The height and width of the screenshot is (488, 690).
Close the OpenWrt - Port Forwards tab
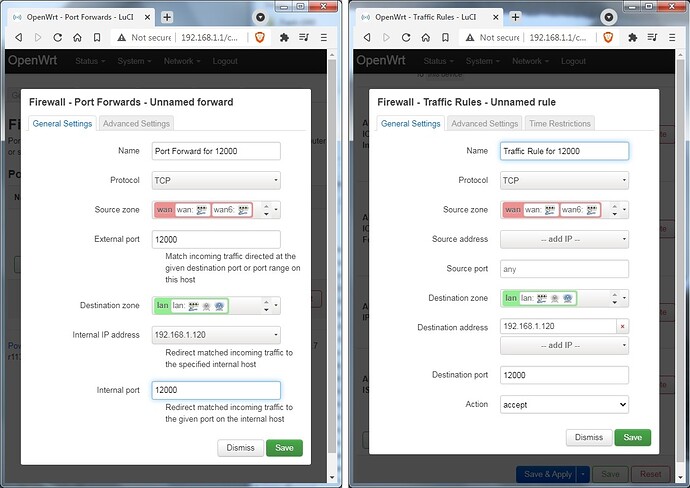pos(147,17)
